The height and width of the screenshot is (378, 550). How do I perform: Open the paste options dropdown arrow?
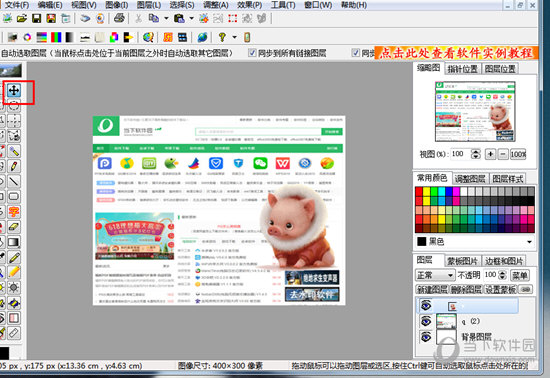[x=192, y=18]
